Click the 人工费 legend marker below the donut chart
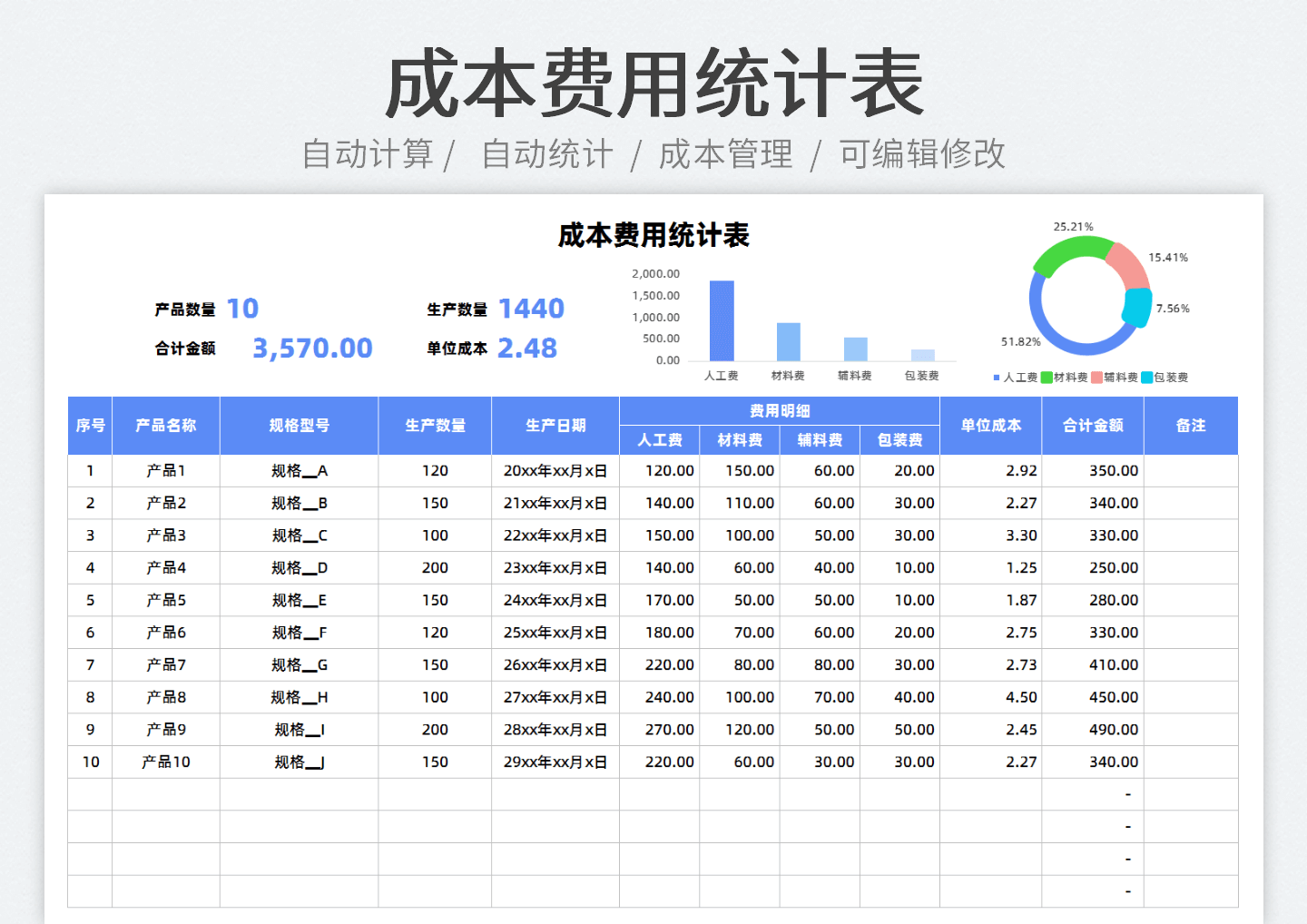Viewport: 1307px width, 924px height. tap(996, 377)
